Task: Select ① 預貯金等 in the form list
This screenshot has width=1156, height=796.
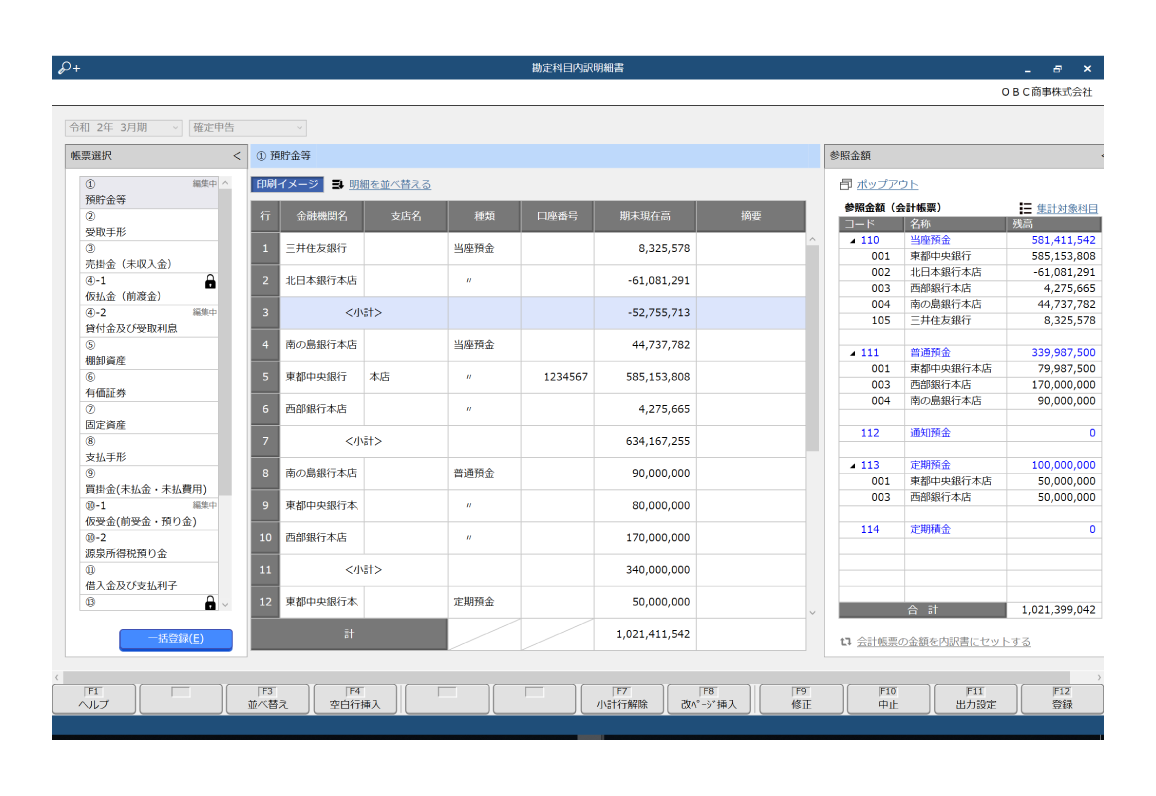Action: [x=149, y=192]
